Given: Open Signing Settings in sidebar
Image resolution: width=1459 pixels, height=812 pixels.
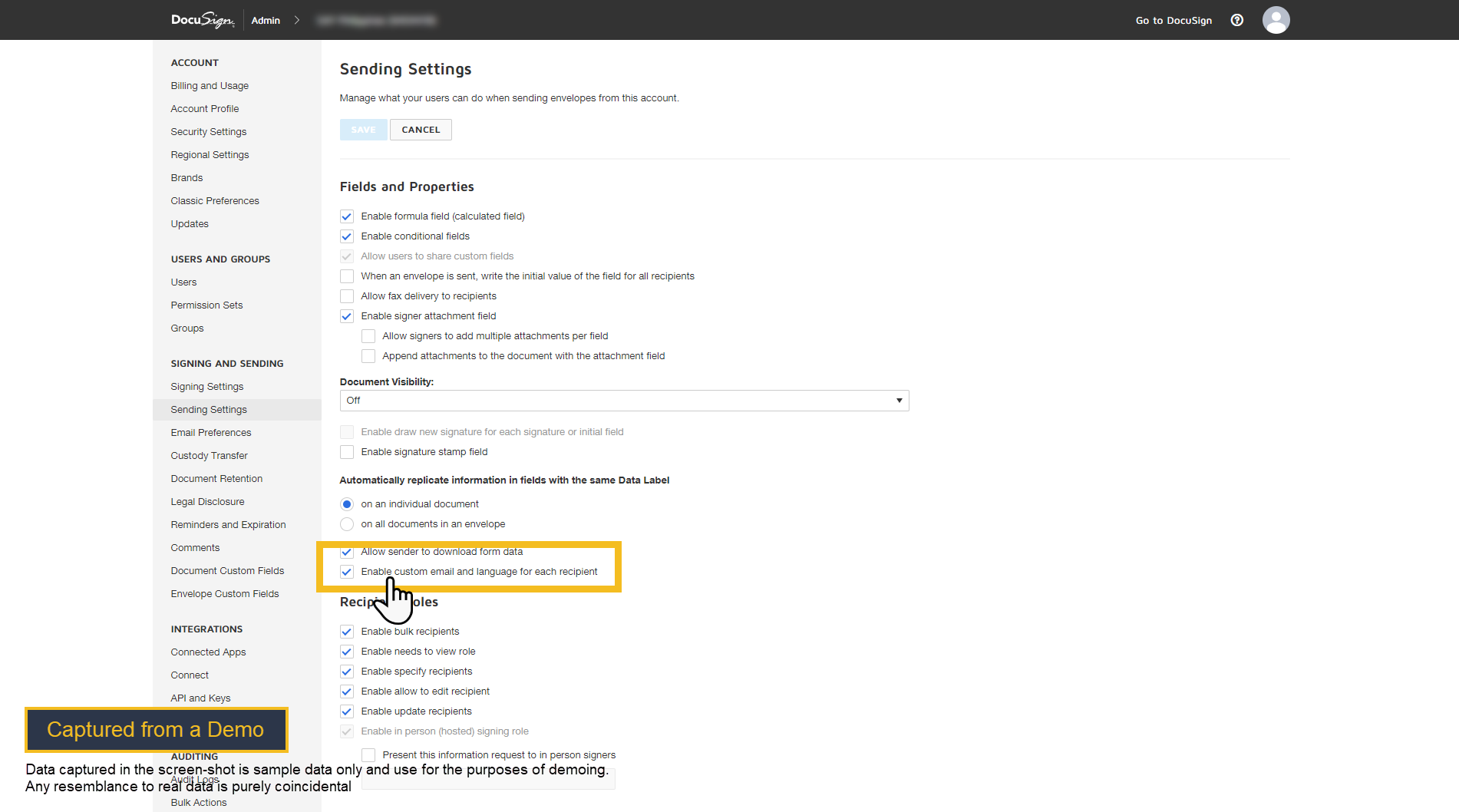Looking at the screenshot, I should point(207,387).
